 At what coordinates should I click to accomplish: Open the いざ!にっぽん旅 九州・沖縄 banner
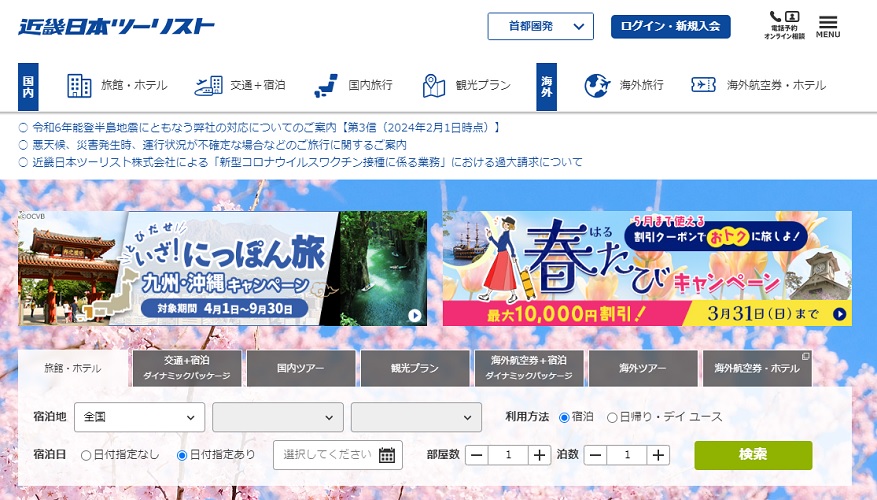pos(223,268)
